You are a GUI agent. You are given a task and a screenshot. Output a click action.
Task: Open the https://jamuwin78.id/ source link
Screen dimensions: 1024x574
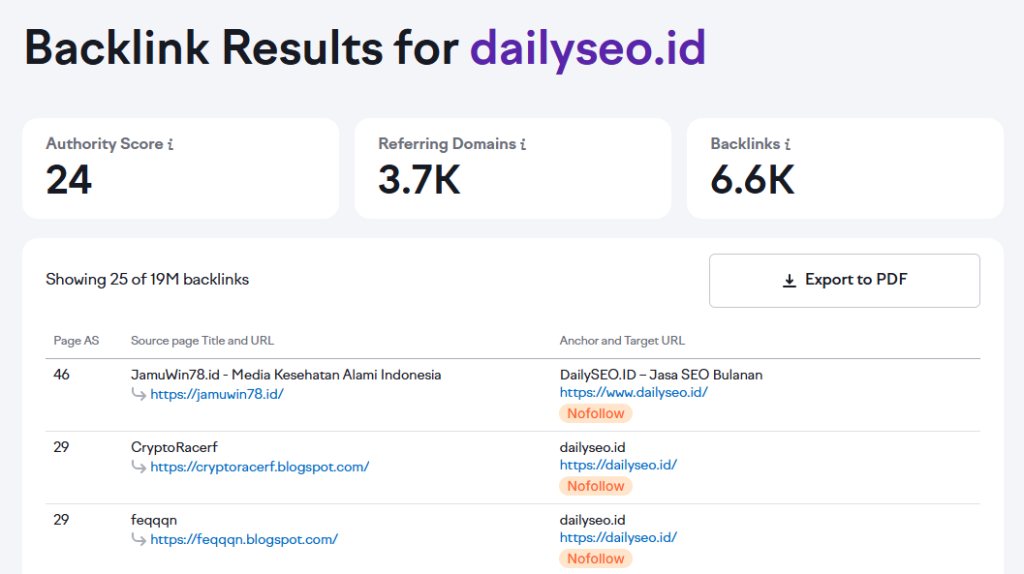(x=217, y=394)
